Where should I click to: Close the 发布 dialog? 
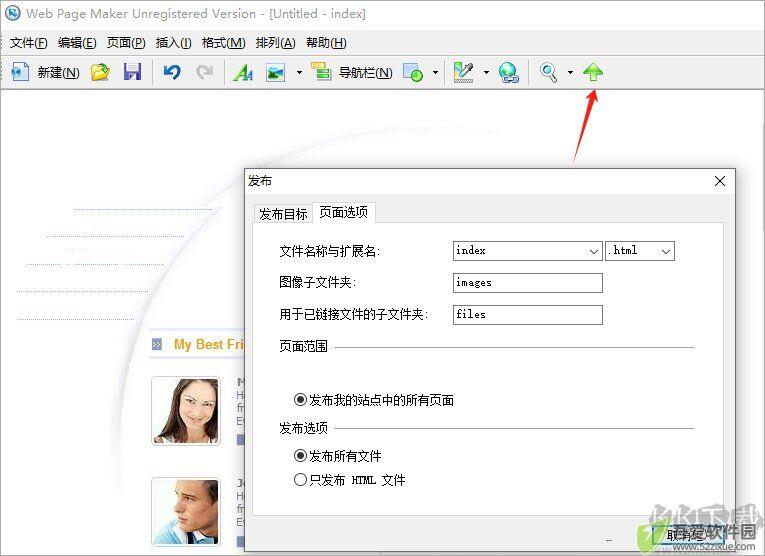(720, 181)
